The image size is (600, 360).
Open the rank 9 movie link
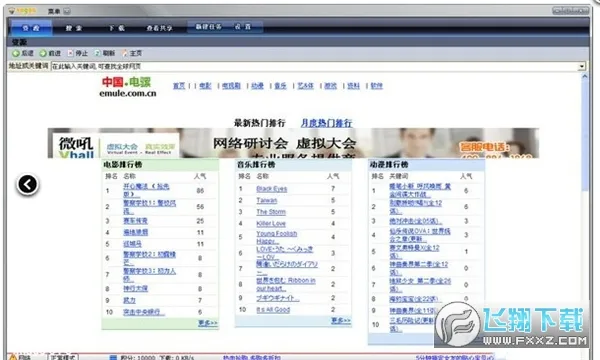(129, 300)
